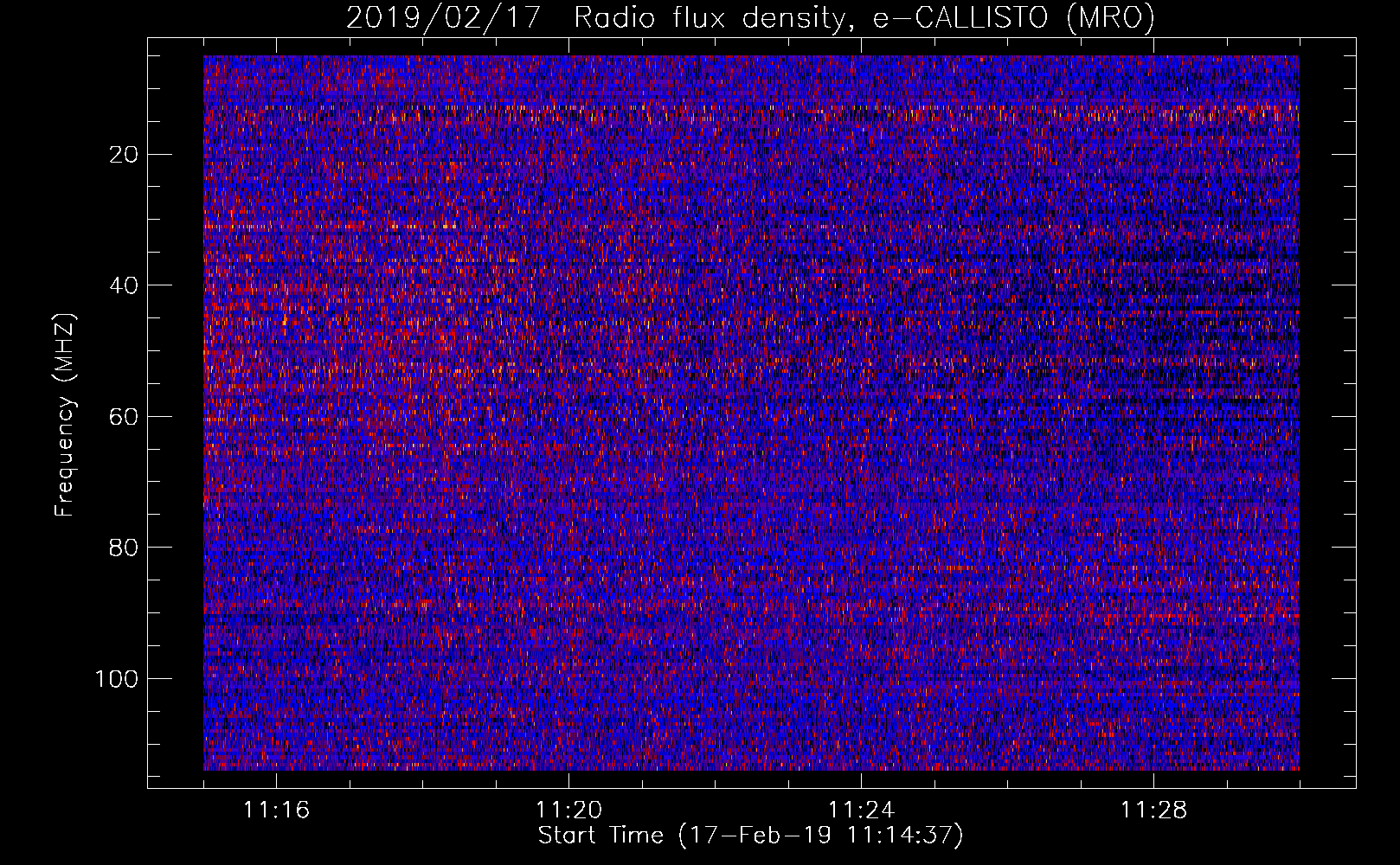This screenshot has width=1400, height=865.
Task: Click the '80' frequency tick label
Action: (124, 548)
